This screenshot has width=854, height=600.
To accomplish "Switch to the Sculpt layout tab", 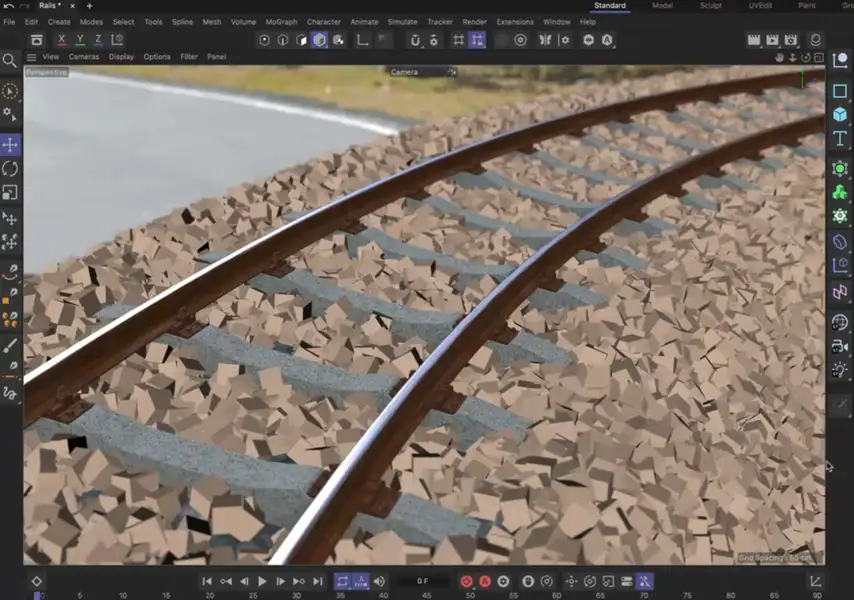I will 710,6.
